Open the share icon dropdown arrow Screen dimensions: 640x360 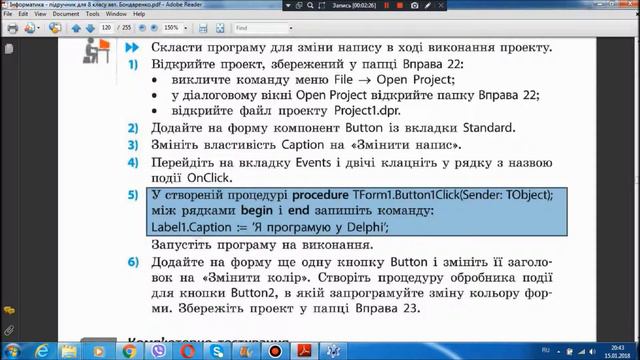(38, 28)
